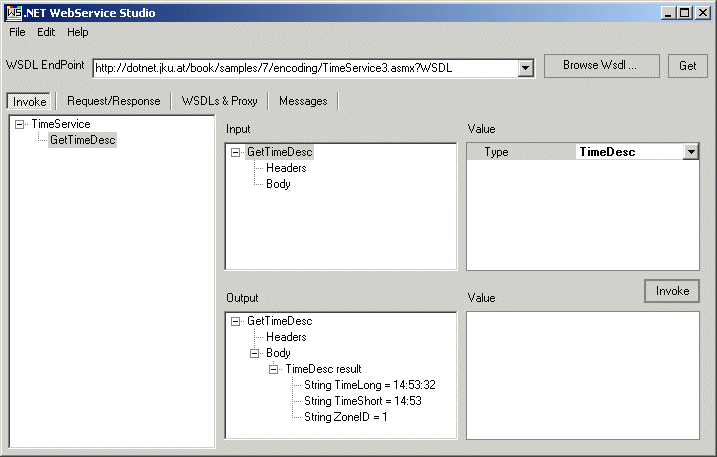Click the WSDL EndPoint URL field
717x457 pixels.
tap(305, 68)
